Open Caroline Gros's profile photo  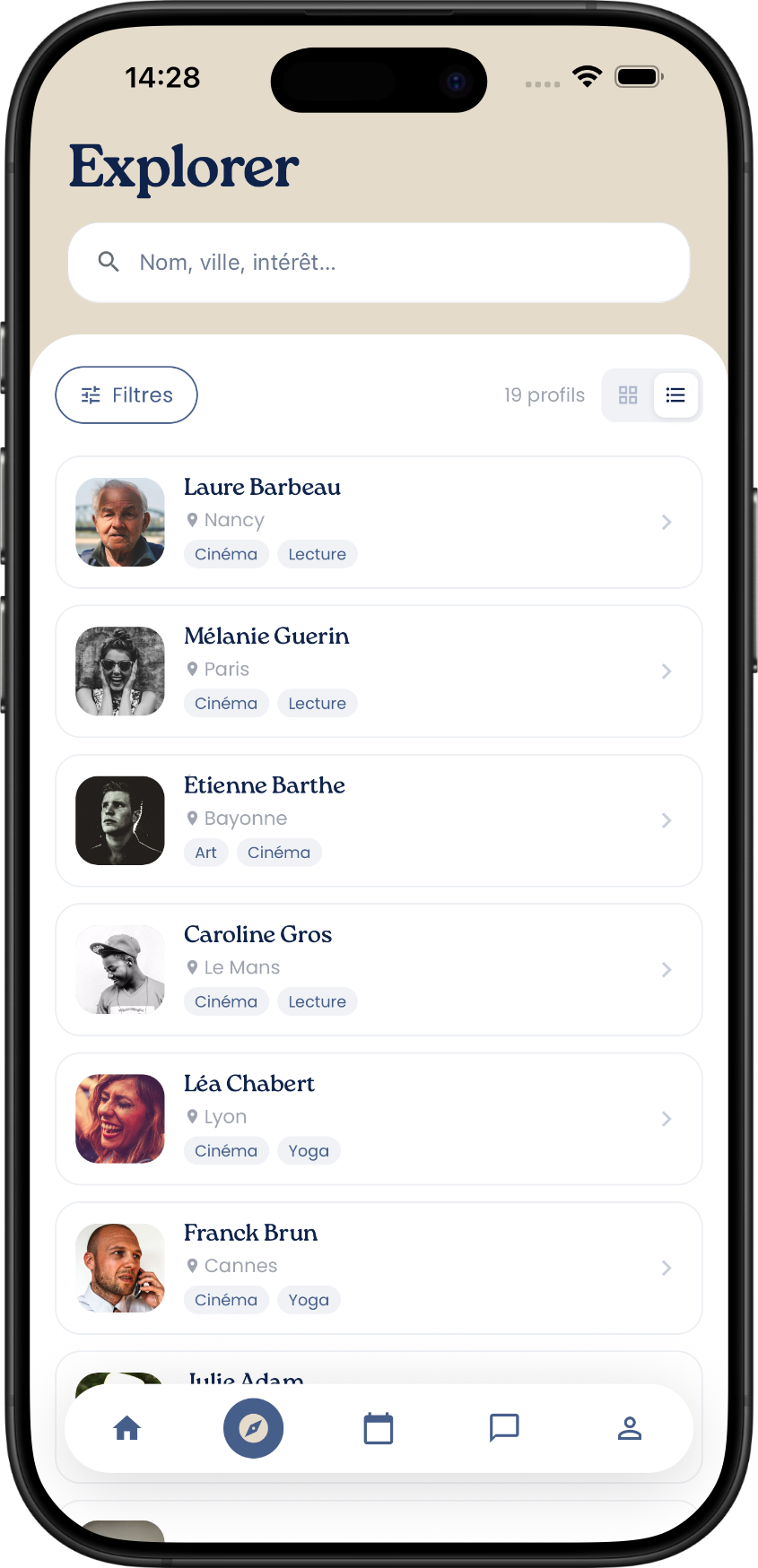click(x=120, y=970)
